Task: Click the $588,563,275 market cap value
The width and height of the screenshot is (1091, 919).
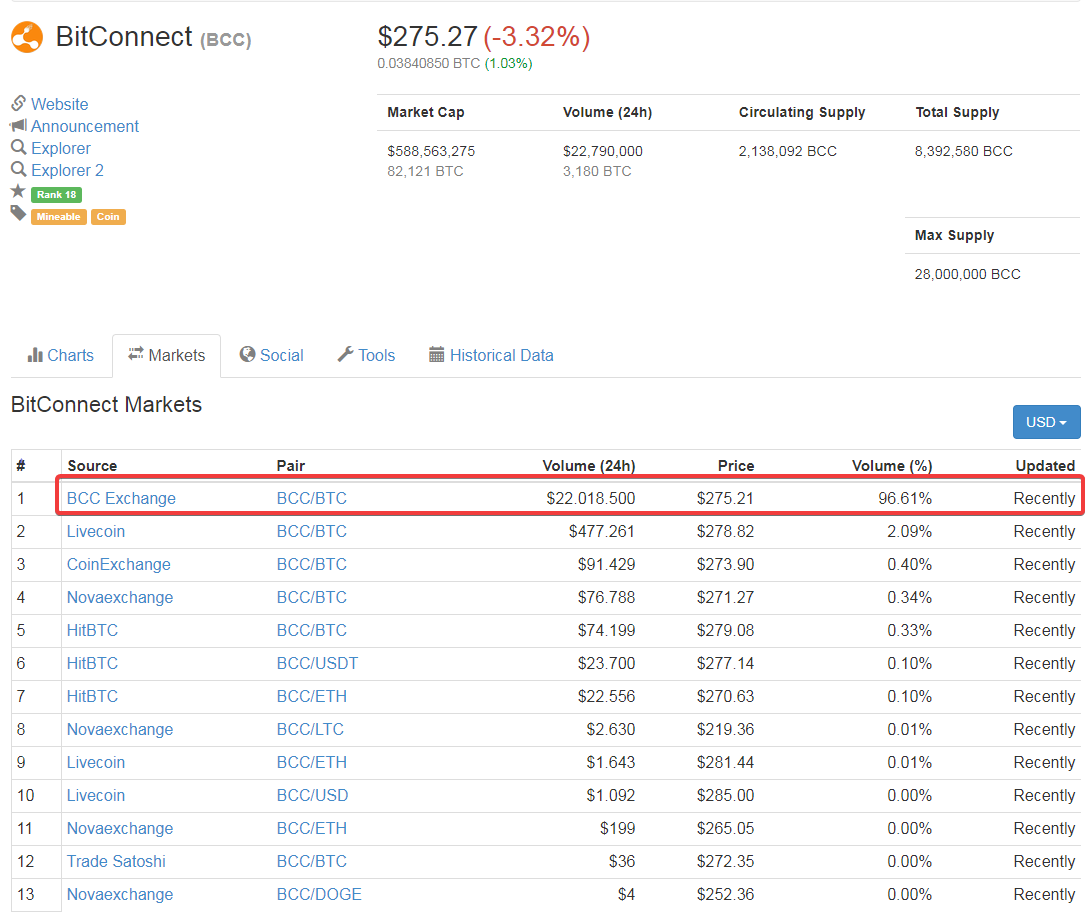Action: coord(431,151)
